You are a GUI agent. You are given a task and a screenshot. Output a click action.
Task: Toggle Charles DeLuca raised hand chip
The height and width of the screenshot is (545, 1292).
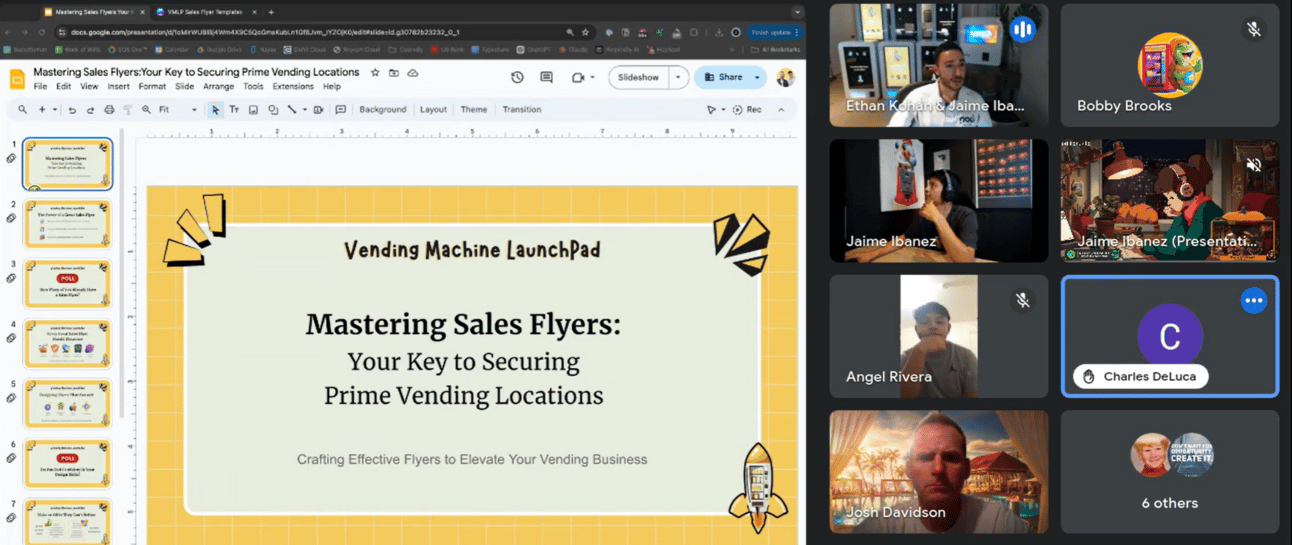(x=1141, y=377)
